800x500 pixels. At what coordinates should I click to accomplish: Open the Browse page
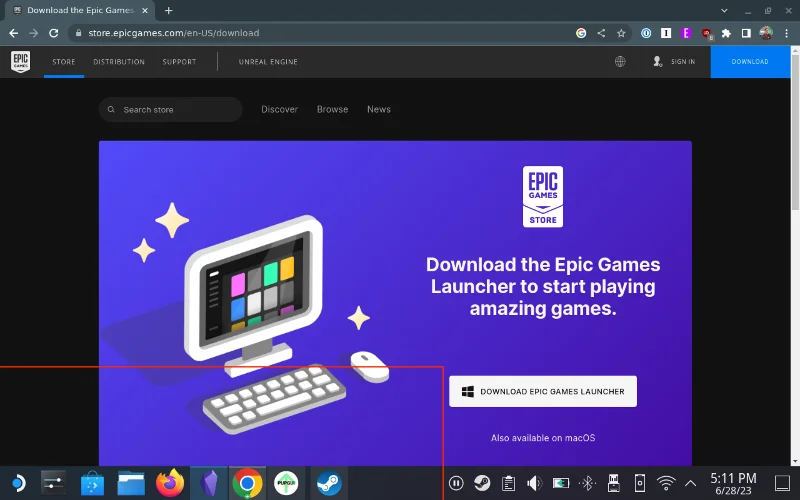coord(332,109)
